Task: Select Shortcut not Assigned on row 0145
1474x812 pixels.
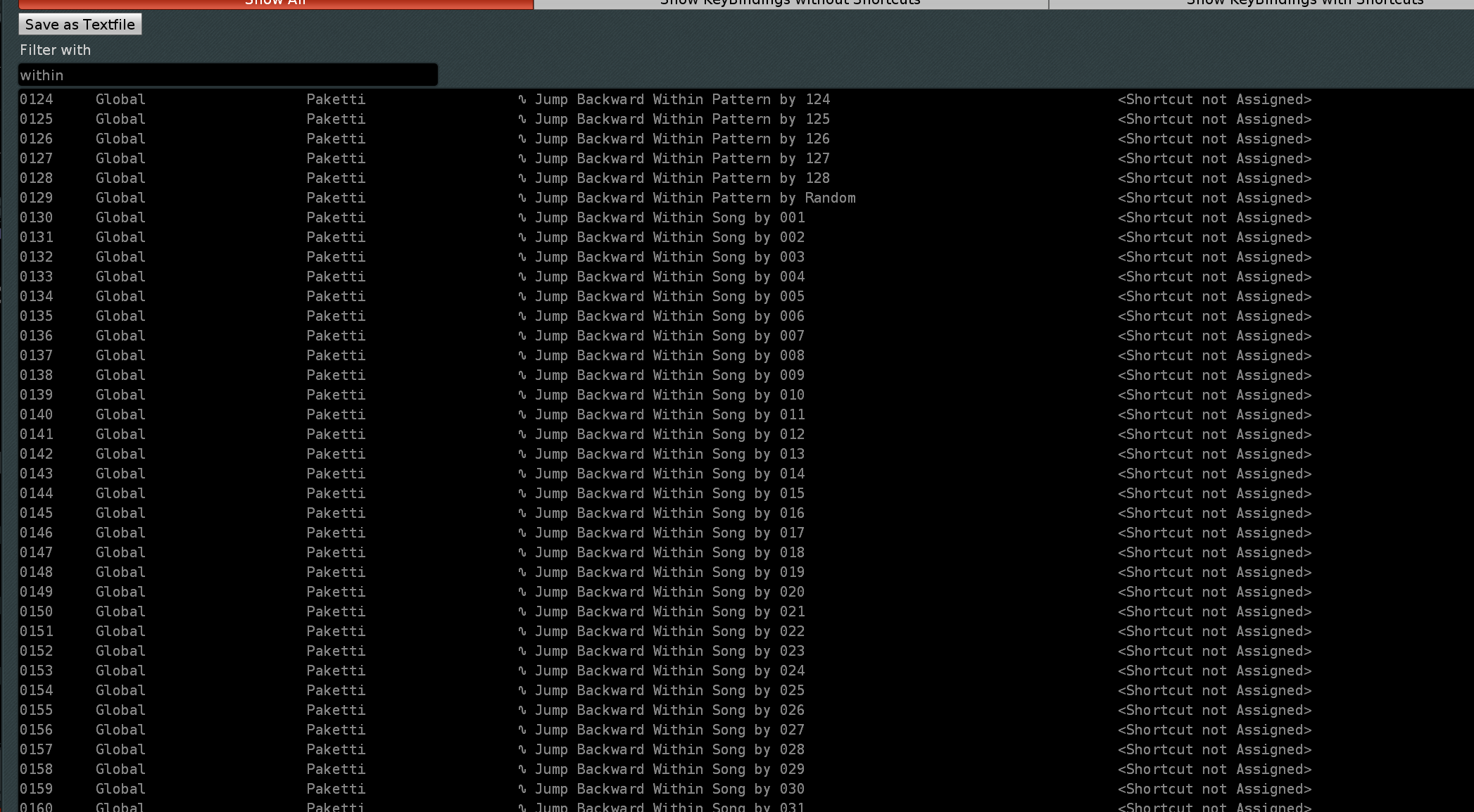Action: coord(1214,514)
